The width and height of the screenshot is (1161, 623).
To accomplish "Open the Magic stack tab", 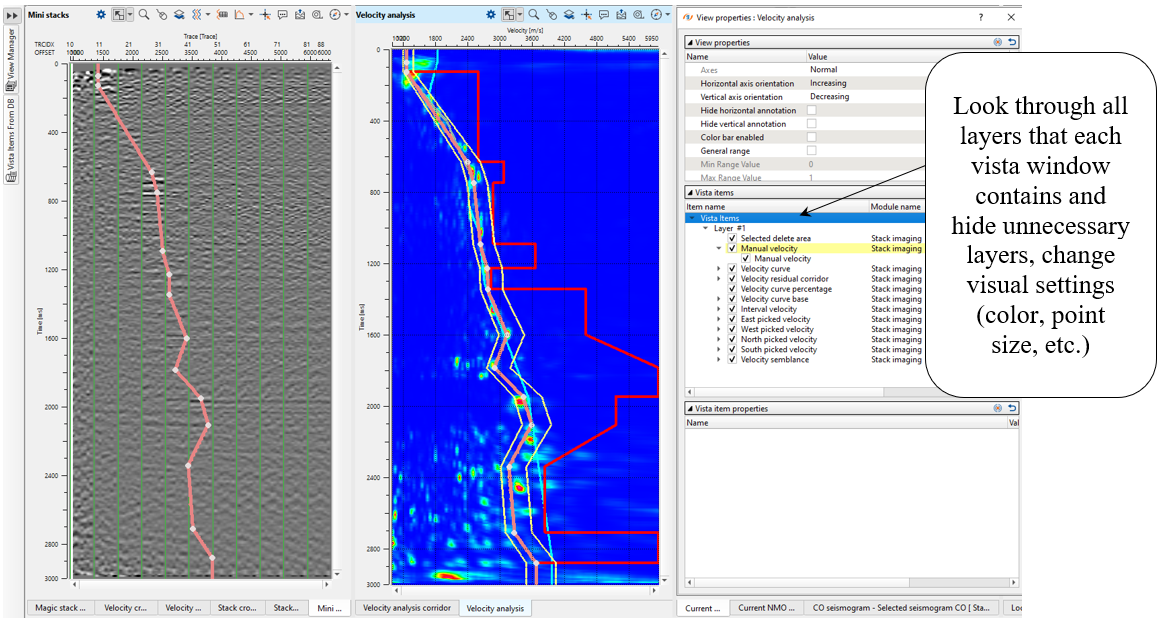I will click(60, 608).
